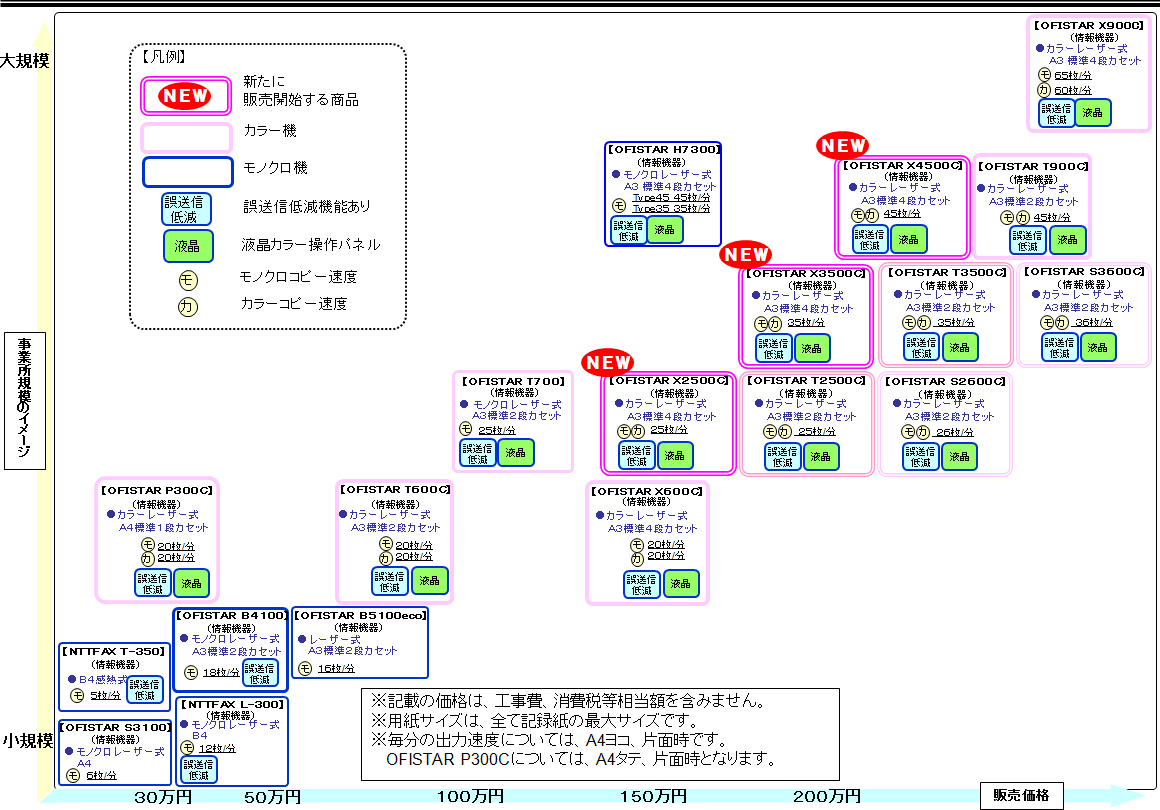Image resolution: width=1160 pixels, height=810 pixels.
Task: Click the 液晶 badge in OFISTAR T900C box
Action: pyautogui.click(x=1068, y=240)
